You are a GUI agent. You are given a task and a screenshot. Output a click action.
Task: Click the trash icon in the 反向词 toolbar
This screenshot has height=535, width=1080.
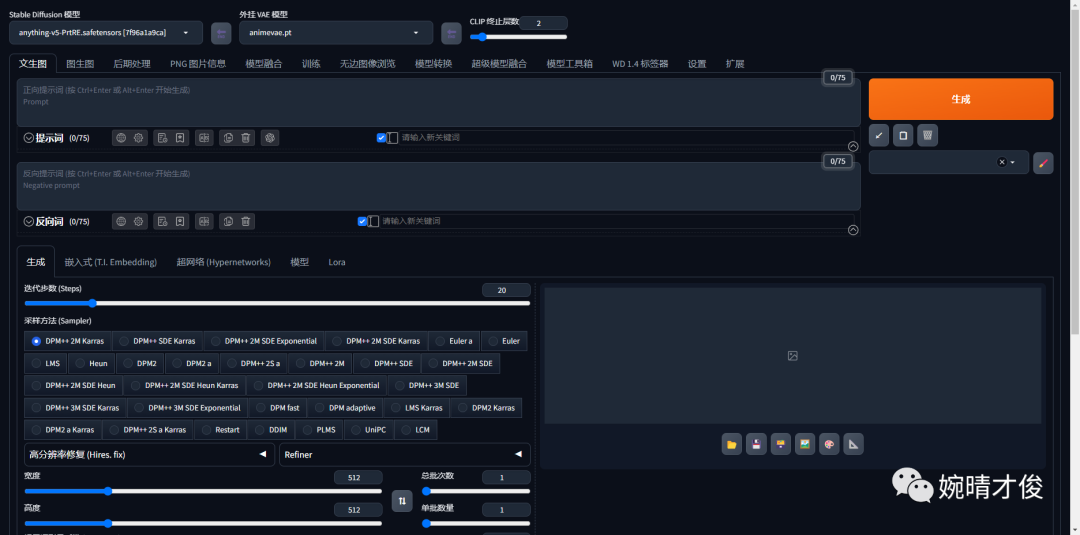pyautogui.click(x=245, y=222)
